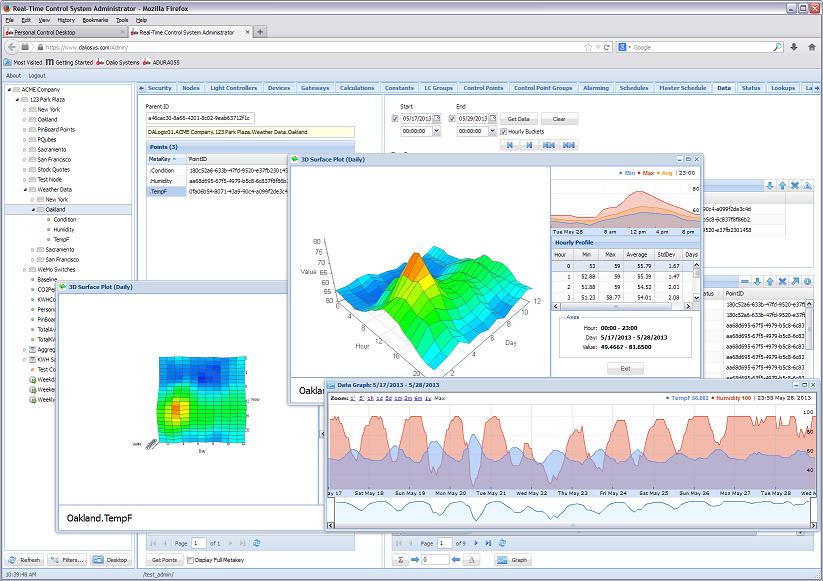Open End time dropdown

492,131
